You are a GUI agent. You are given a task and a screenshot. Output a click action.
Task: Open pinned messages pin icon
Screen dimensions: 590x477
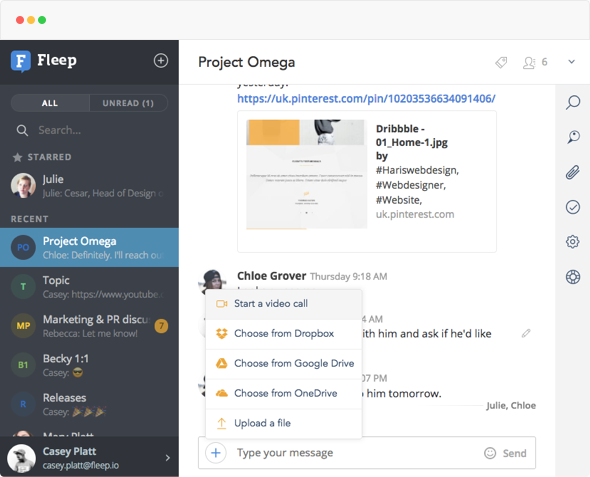[573, 137]
